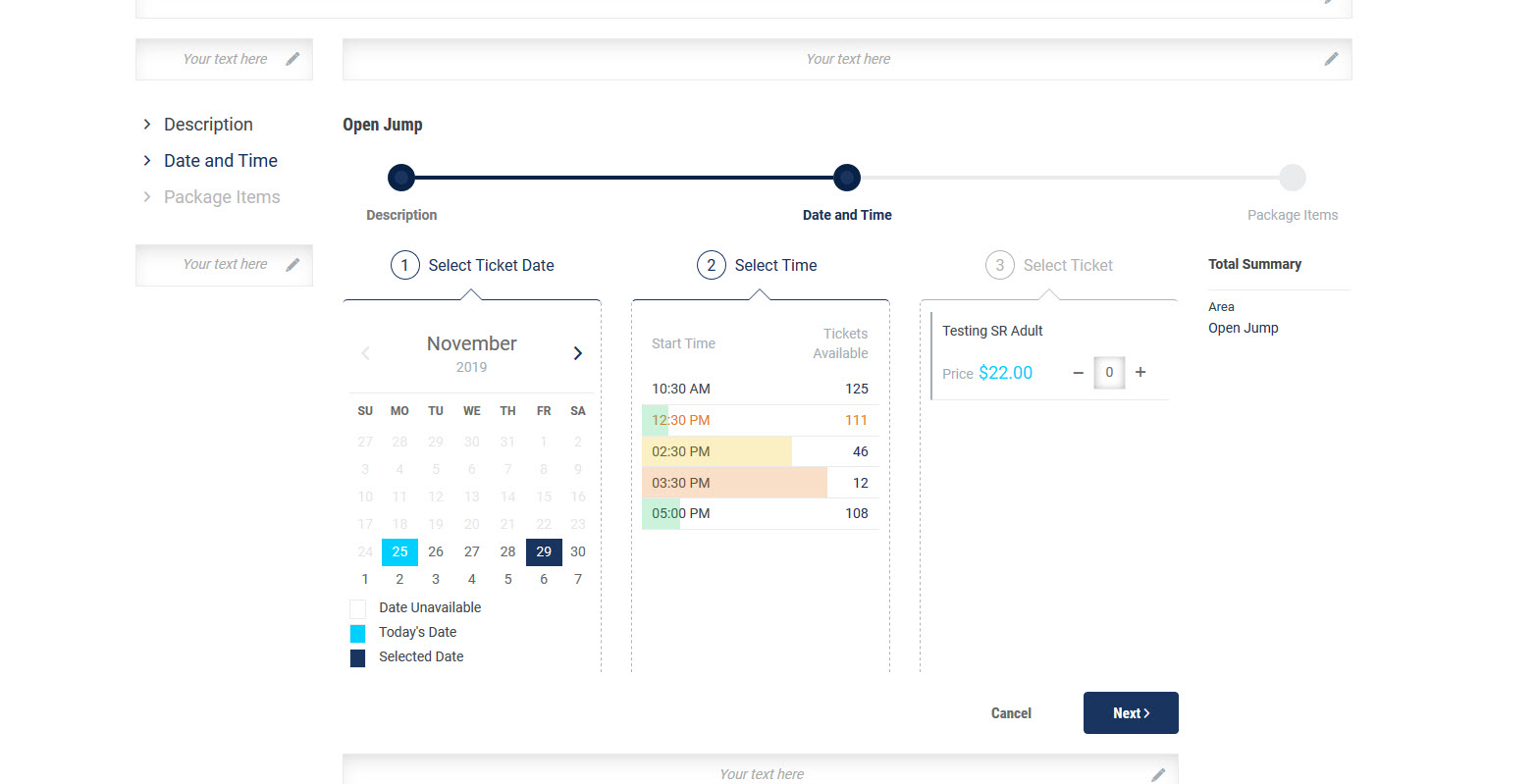1537x784 pixels.
Task: Click pencil icon in bottom footer text box
Action: (x=1158, y=774)
